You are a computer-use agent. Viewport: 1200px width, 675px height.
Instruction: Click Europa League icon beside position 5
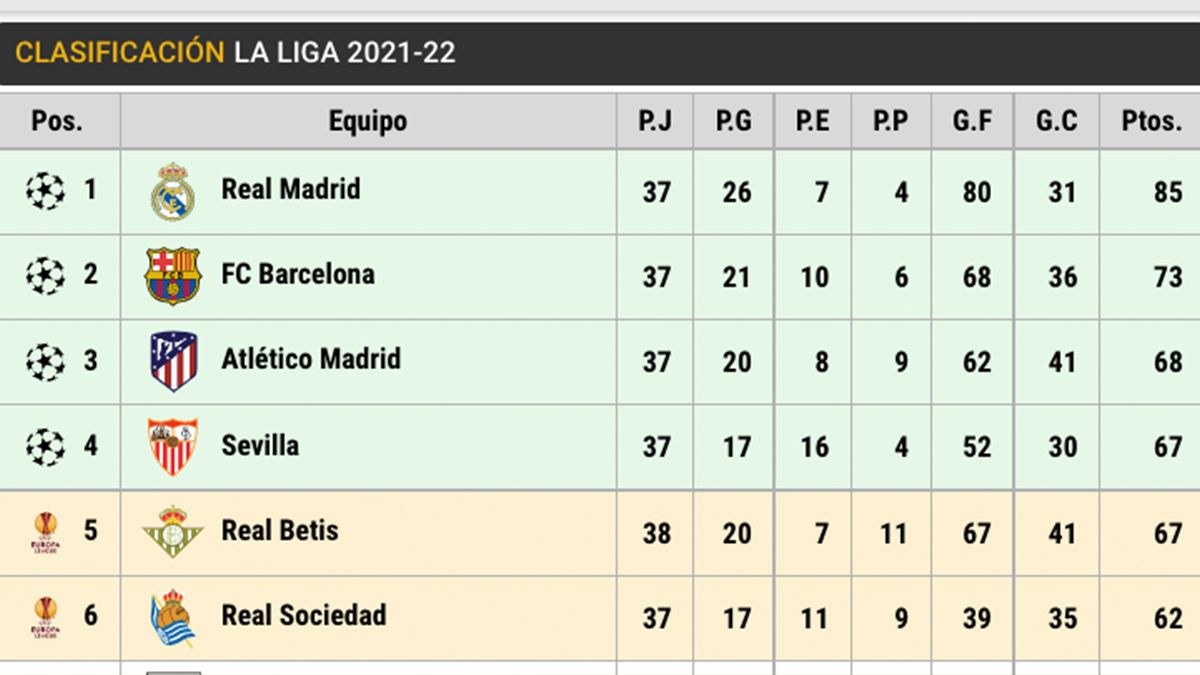tap(45, 533)
